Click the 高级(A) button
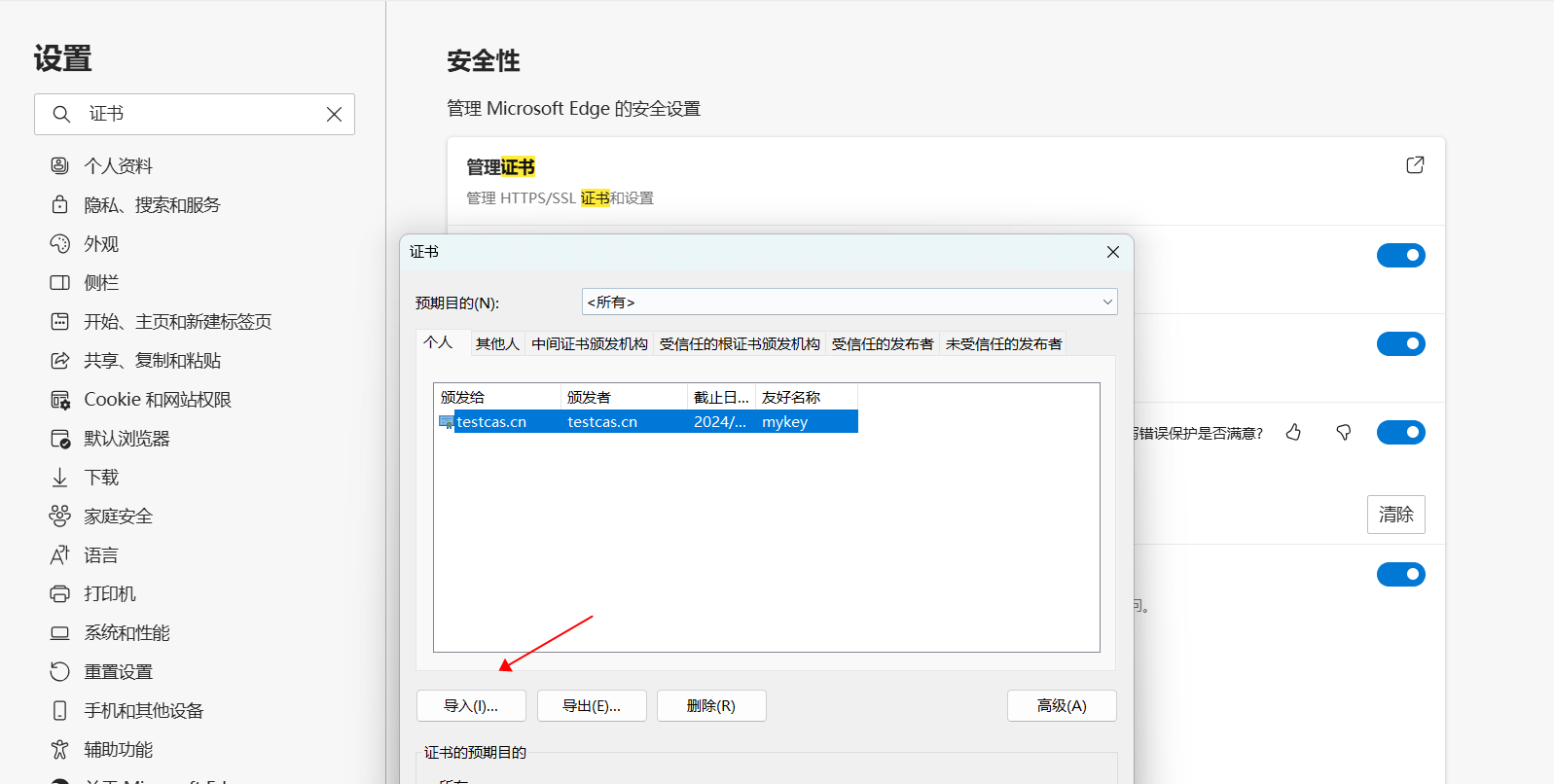This screenshot has height=784, width=1554. click(1062, 706)
